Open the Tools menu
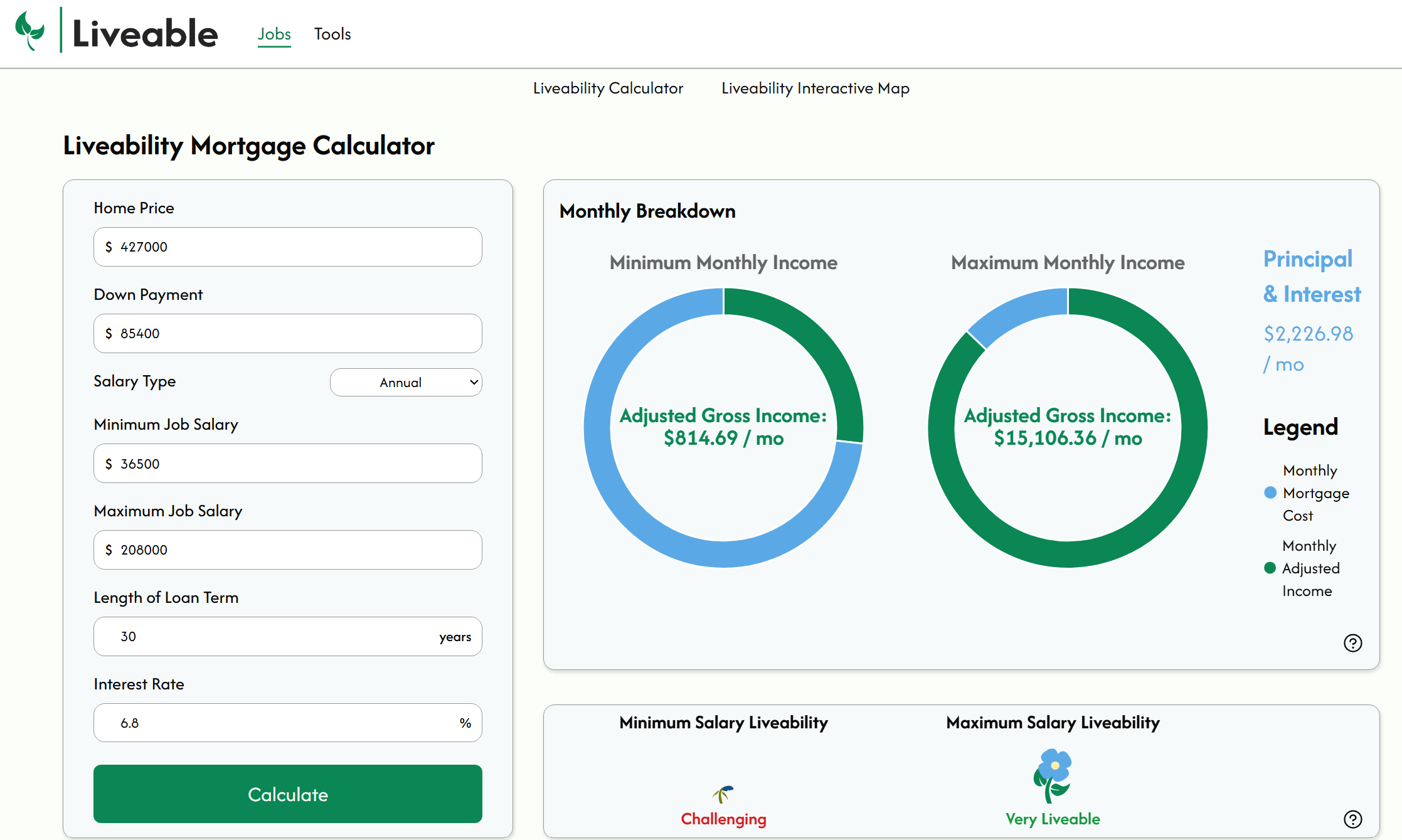Screen dimensions: 1402x840 (332, 34)
